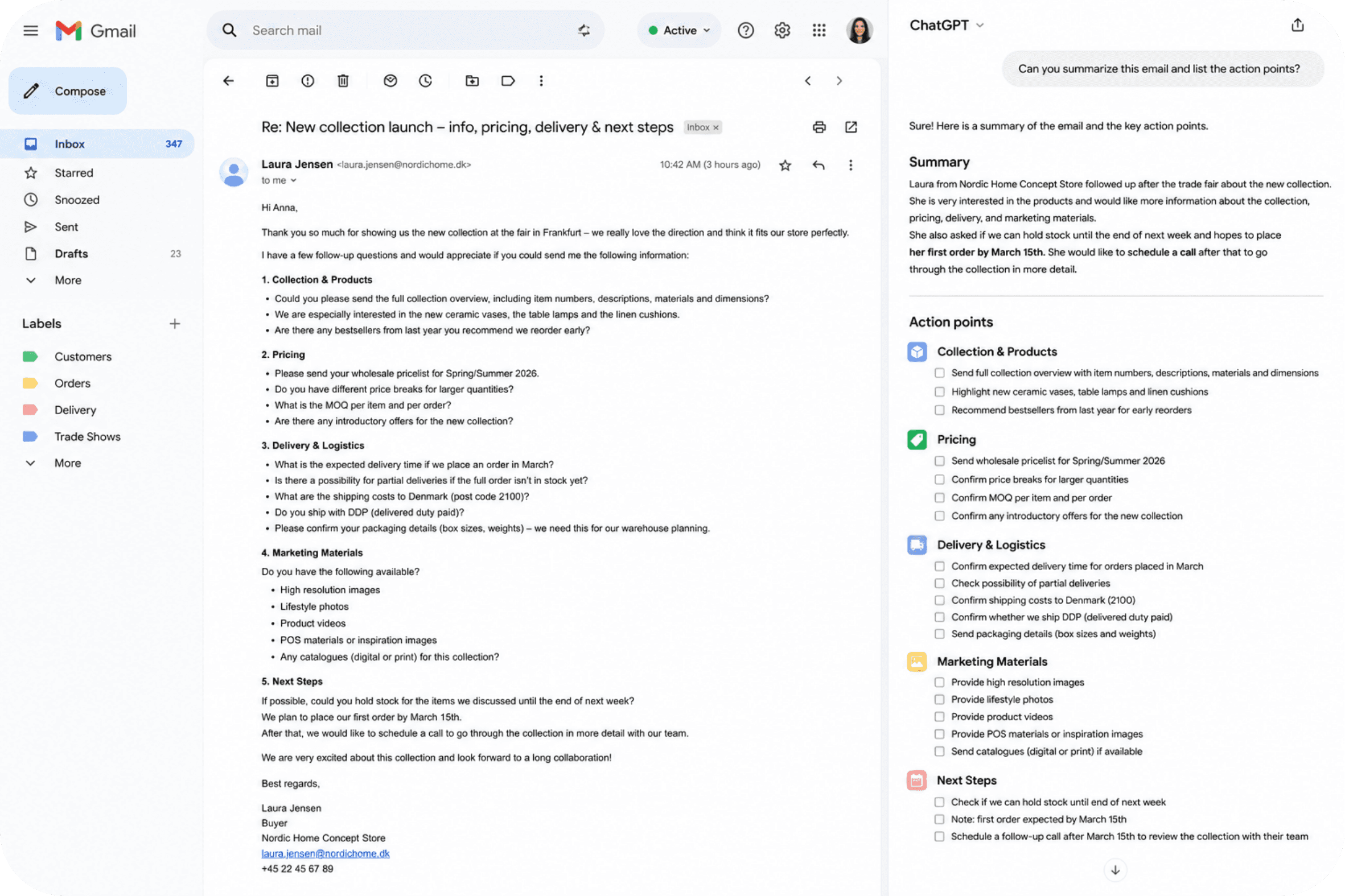Screen dimensions: 1345x896
Task: Click the Pricing section tag icon
Action: coord(917,439)
